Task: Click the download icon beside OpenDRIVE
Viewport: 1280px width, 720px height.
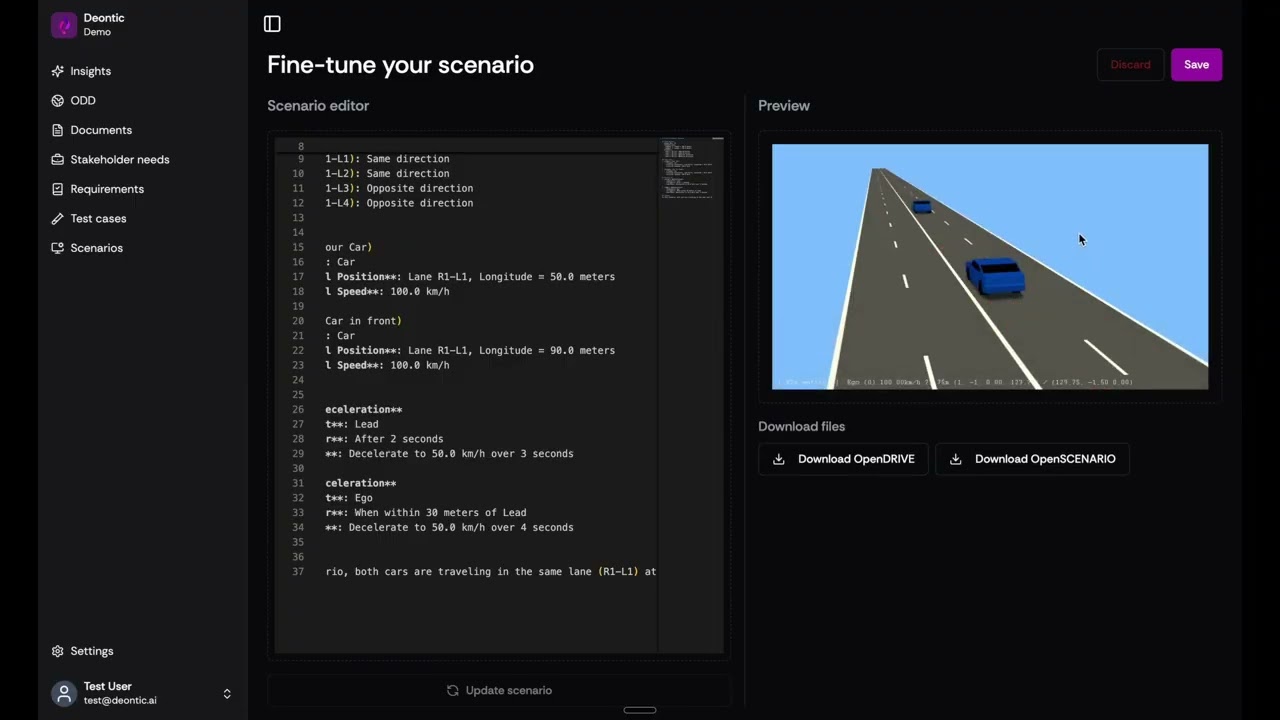Action: tap(779, 459)
